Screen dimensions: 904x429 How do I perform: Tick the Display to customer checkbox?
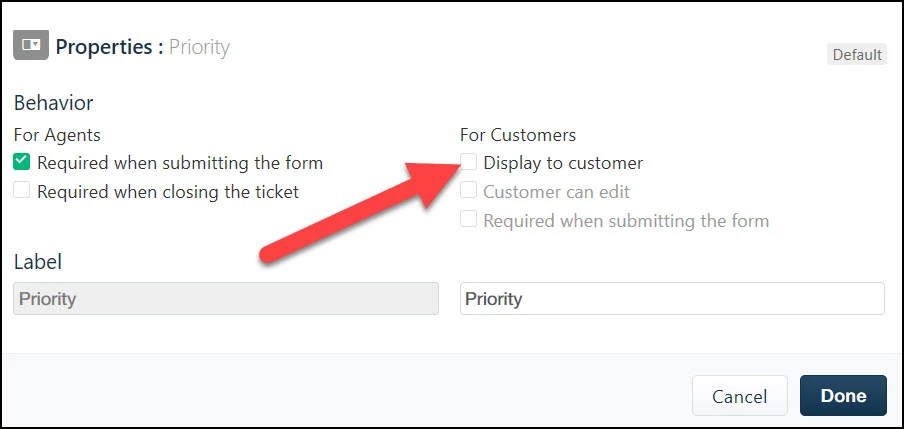(468, 162)
